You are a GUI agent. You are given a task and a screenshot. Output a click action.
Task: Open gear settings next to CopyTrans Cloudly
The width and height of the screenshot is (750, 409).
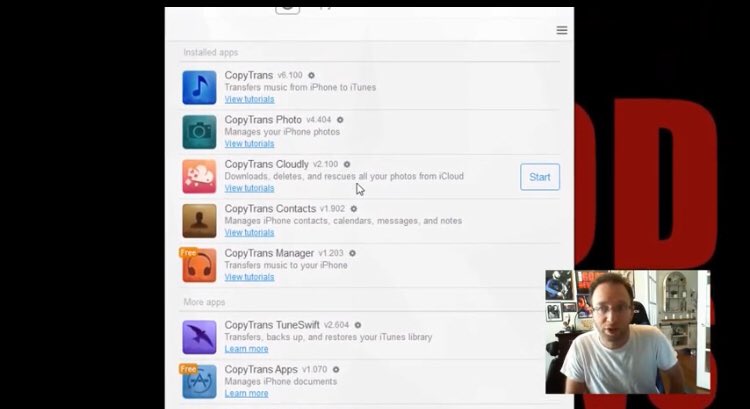[x=347, y=165]
